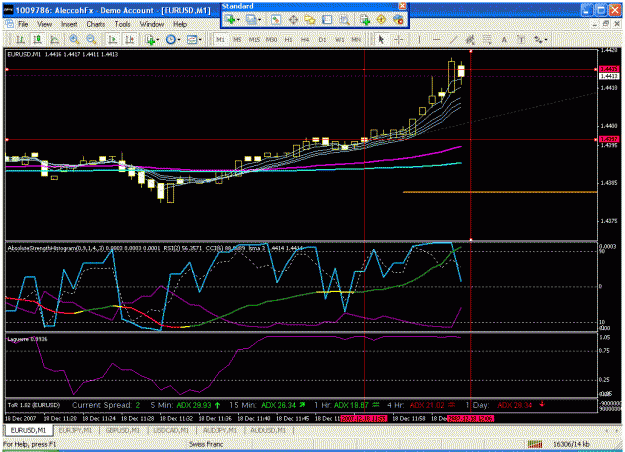Screen dimensions: 625x452
Task: Open the indicators list dropdown
Action: coord(152,39)
